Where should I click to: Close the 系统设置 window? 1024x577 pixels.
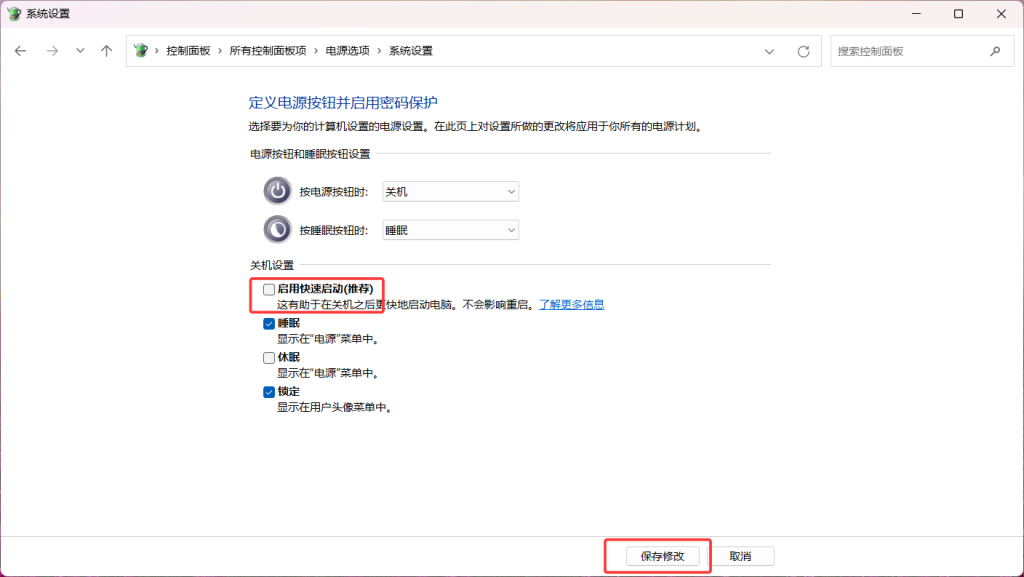(x=1001, y=14)
